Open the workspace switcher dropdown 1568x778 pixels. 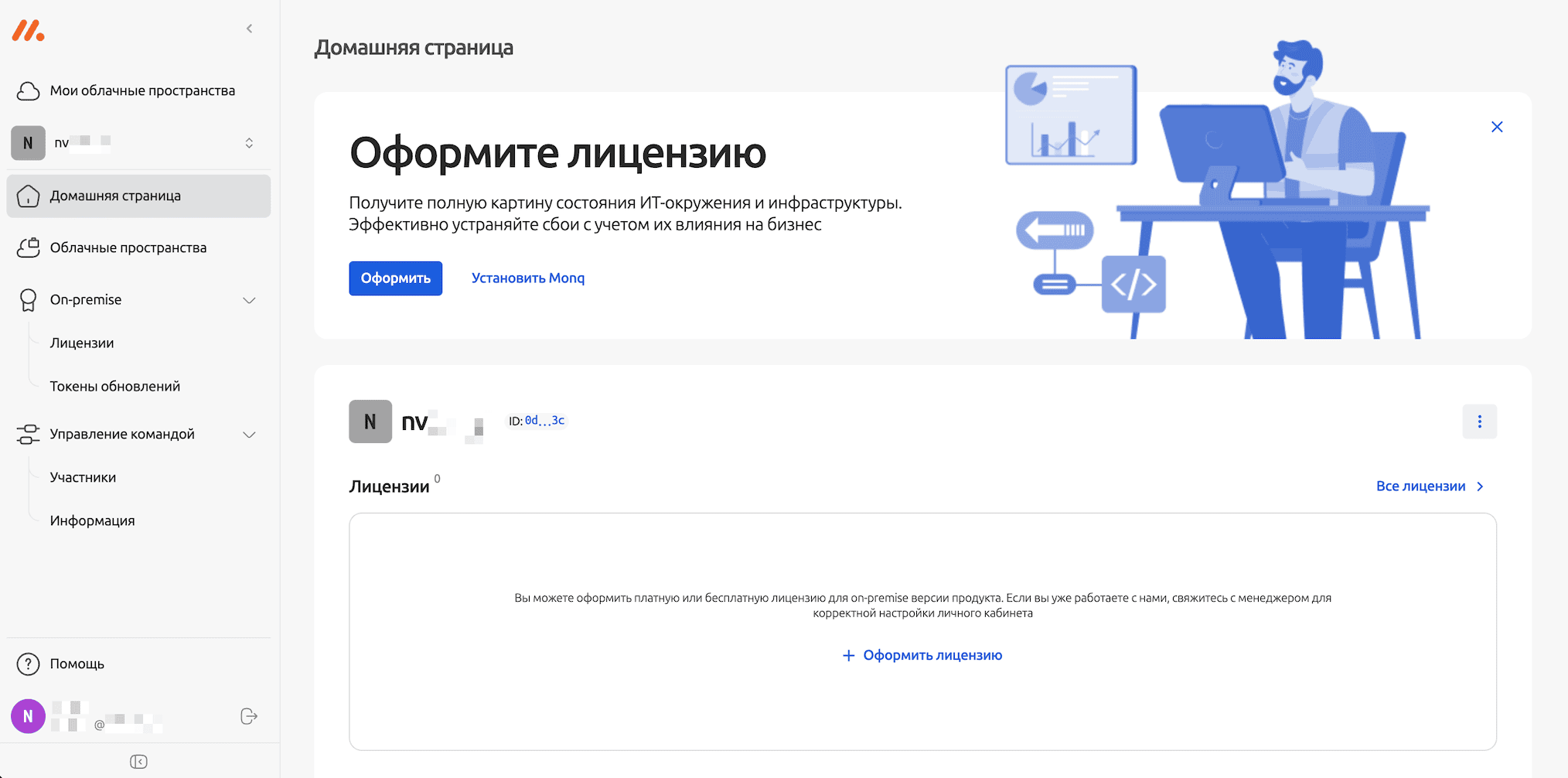tap(249, 142)
